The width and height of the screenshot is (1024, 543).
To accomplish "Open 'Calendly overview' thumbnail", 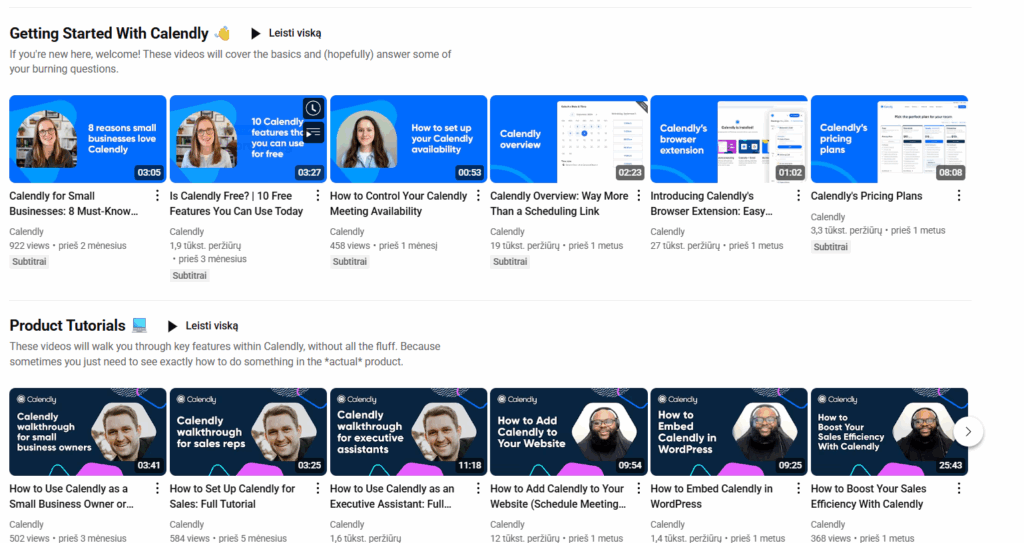I will click(569, 139).
